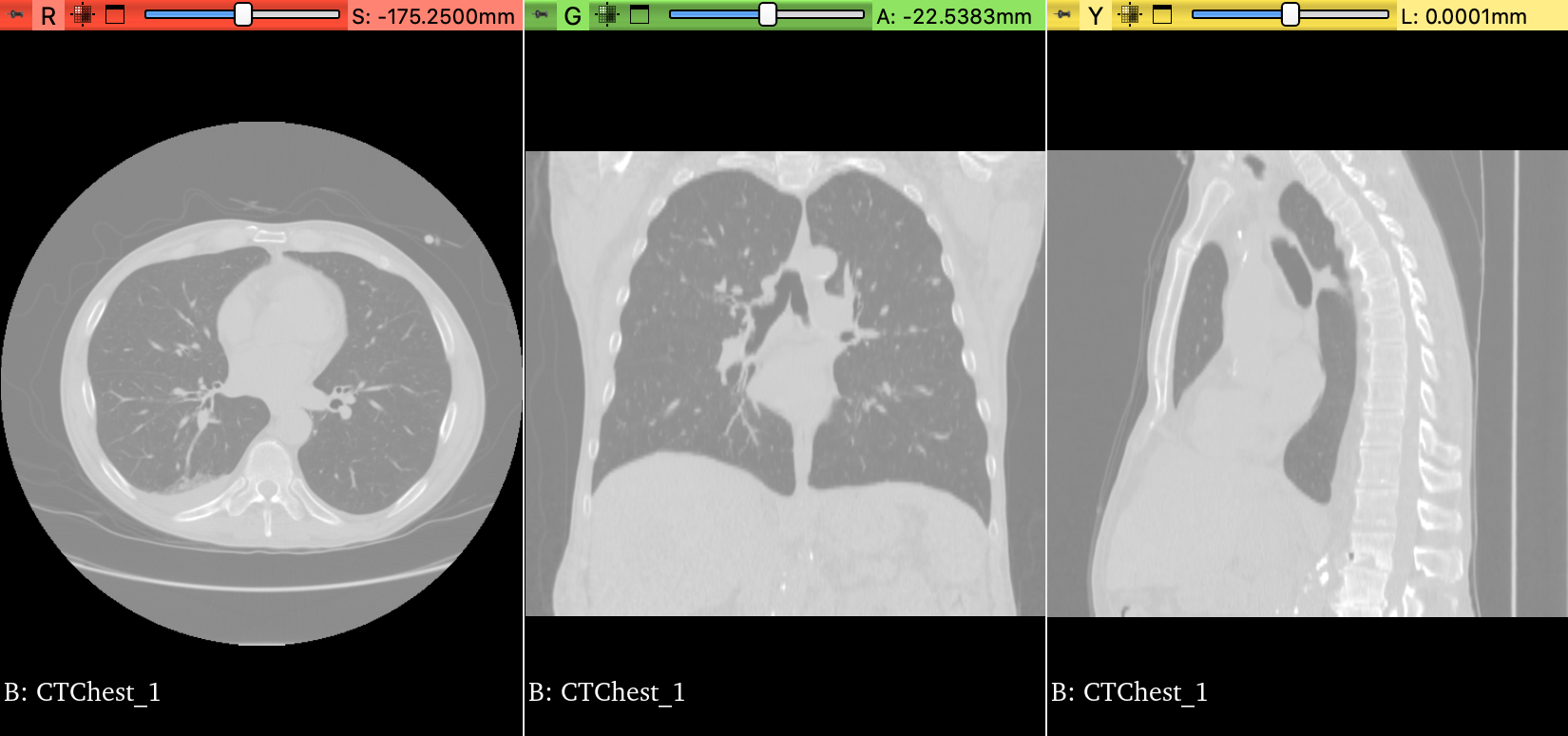Maximize the Green slice view

pos(640,15)
